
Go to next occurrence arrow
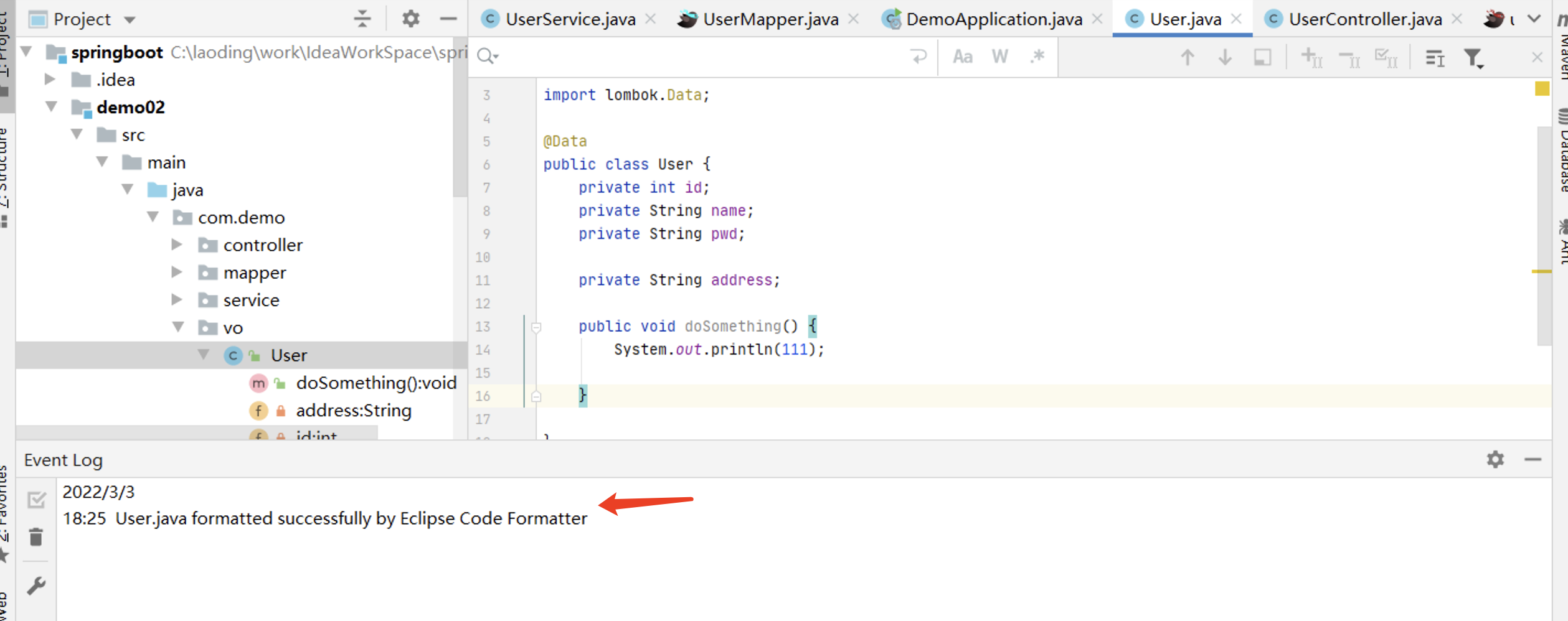pyautogui.click(x=1225, y=57)
